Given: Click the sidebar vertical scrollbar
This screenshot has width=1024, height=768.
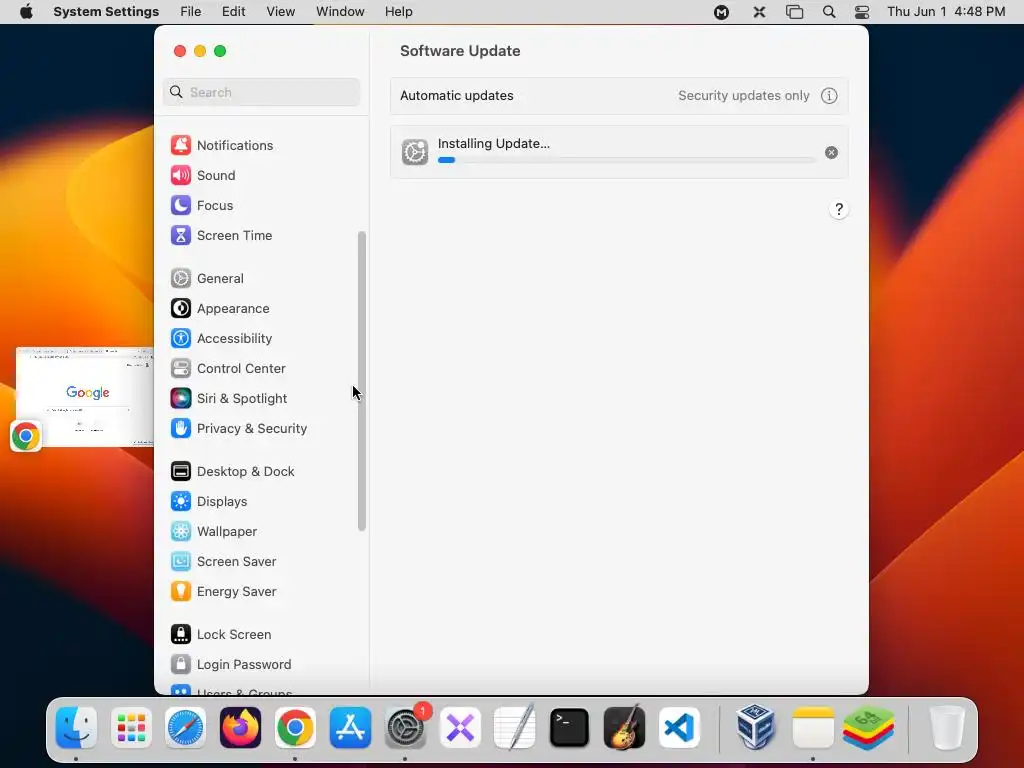Looking at the screenshot, I should point(362,381).
